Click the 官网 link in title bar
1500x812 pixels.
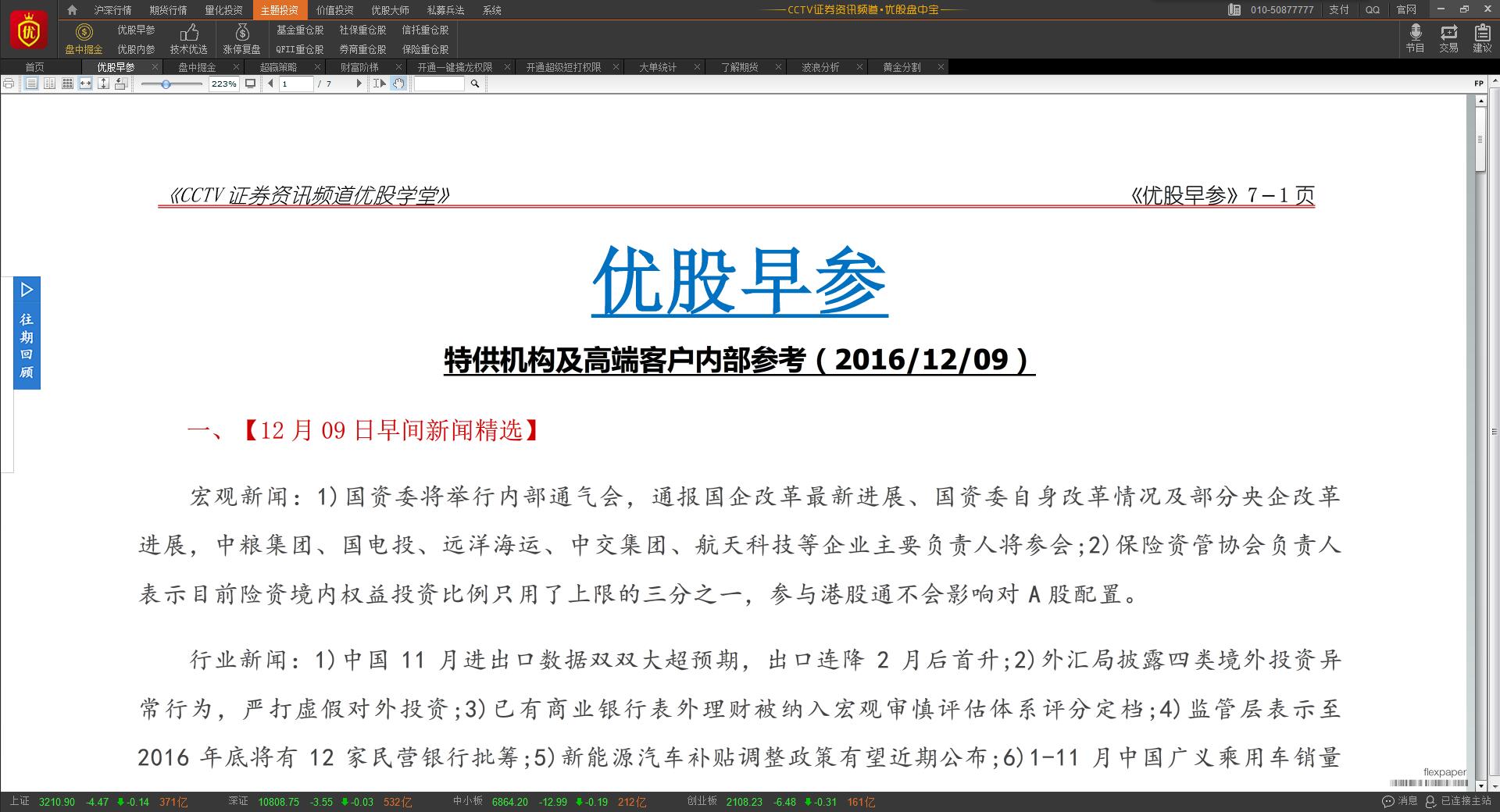pos(1406,10)
